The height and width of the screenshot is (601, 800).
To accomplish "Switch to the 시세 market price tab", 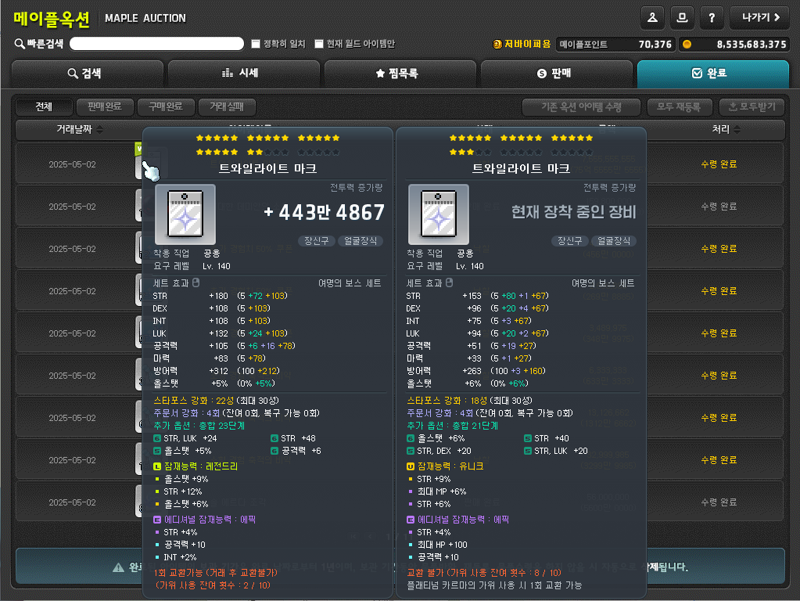I will tap(243, 73).
